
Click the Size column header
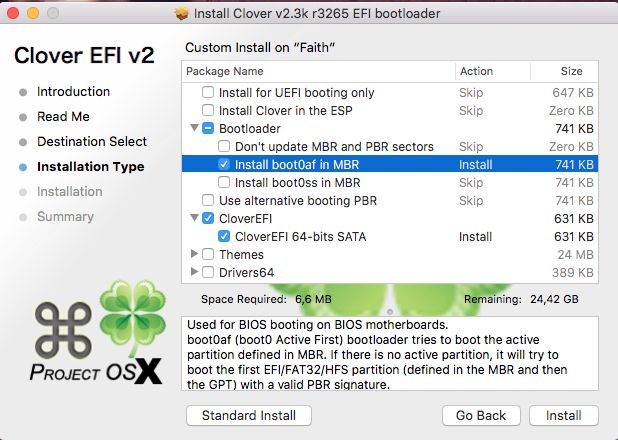click(x=564, y=71)
